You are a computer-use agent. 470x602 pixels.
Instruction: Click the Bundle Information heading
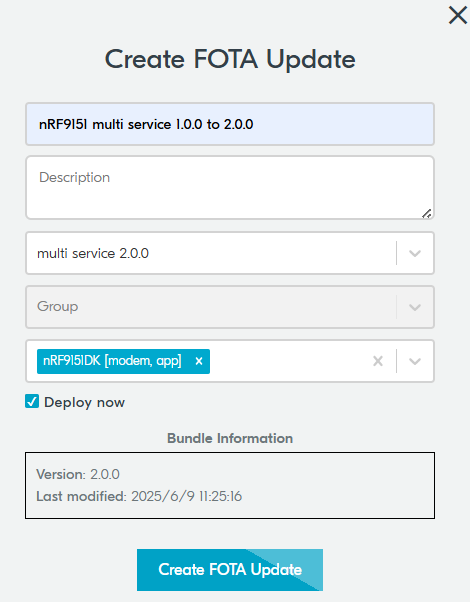coord(230,438)
